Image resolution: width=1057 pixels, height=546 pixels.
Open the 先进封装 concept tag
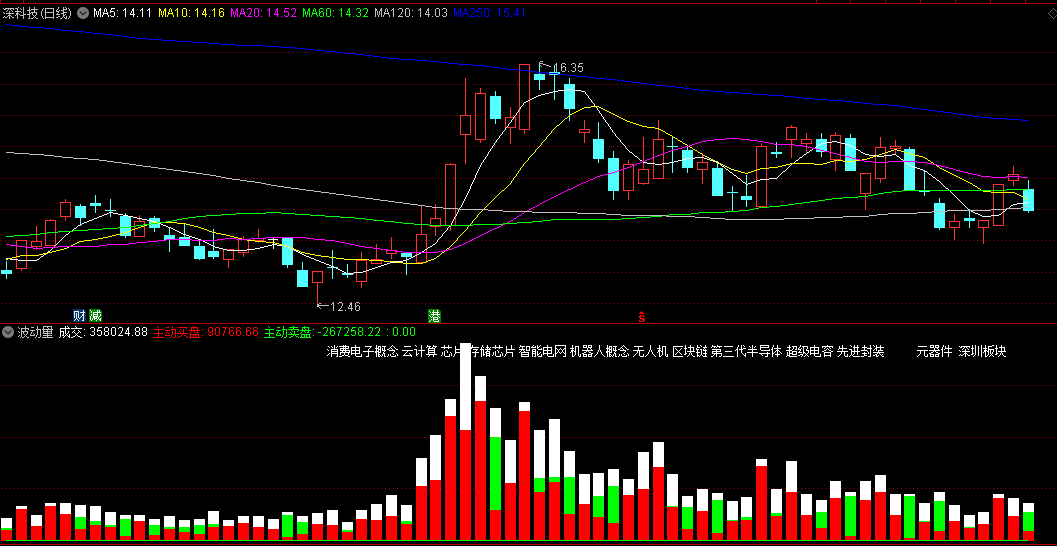(x=860, y=351)
